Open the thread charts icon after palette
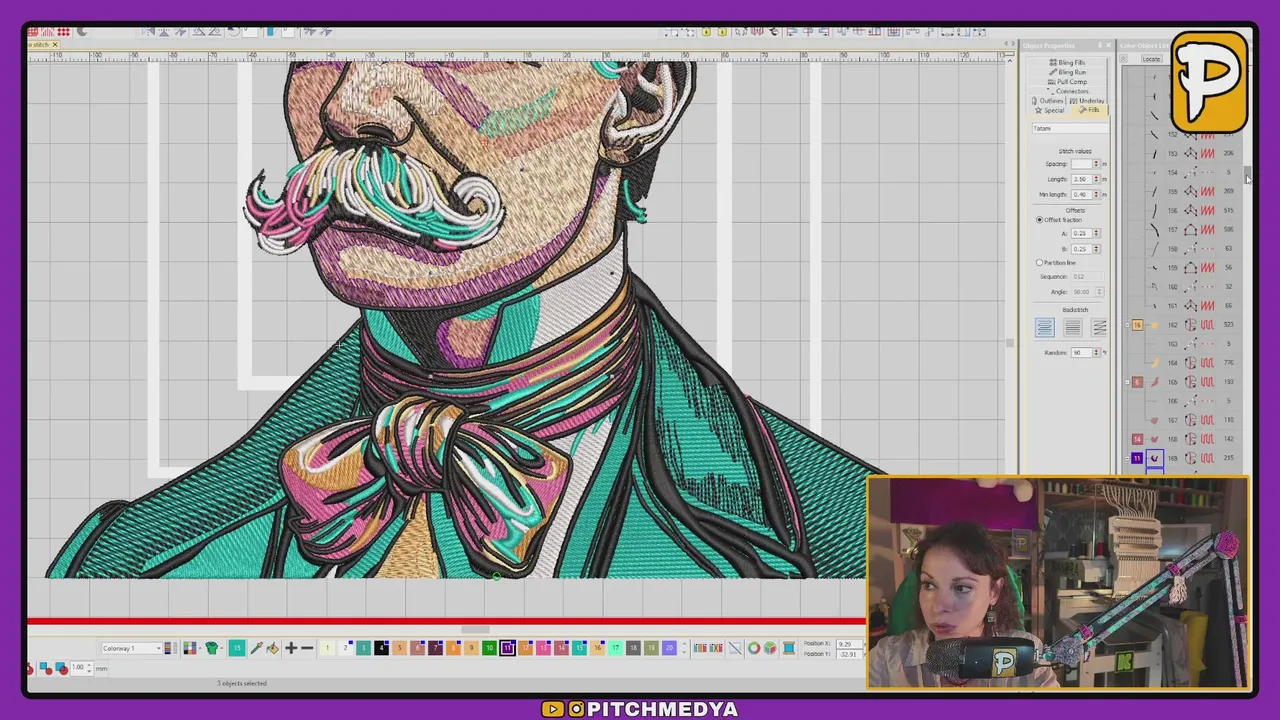This screenshot has width=1280, height=720. point(700,648)
